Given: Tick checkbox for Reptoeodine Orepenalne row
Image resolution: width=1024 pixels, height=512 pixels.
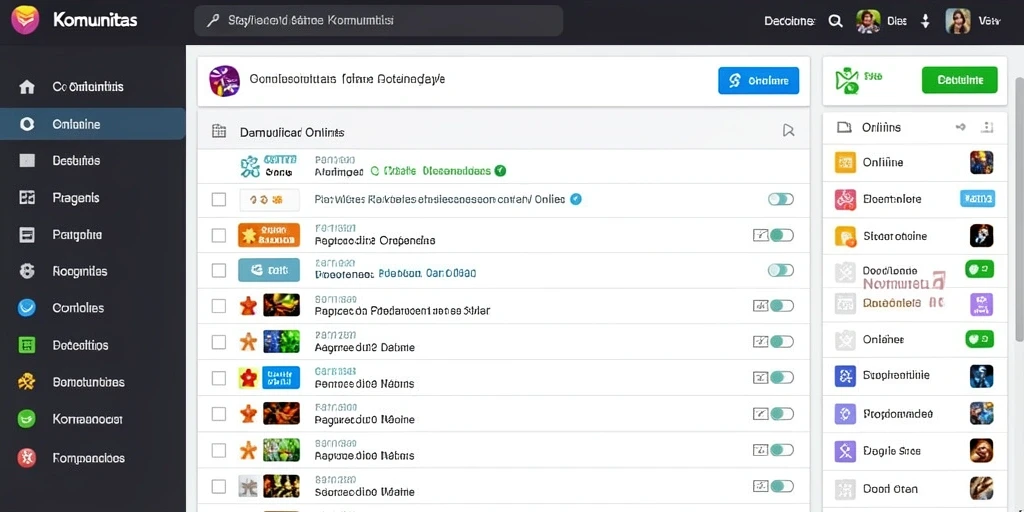Looking at the screenshot, I should click(219, 235).
